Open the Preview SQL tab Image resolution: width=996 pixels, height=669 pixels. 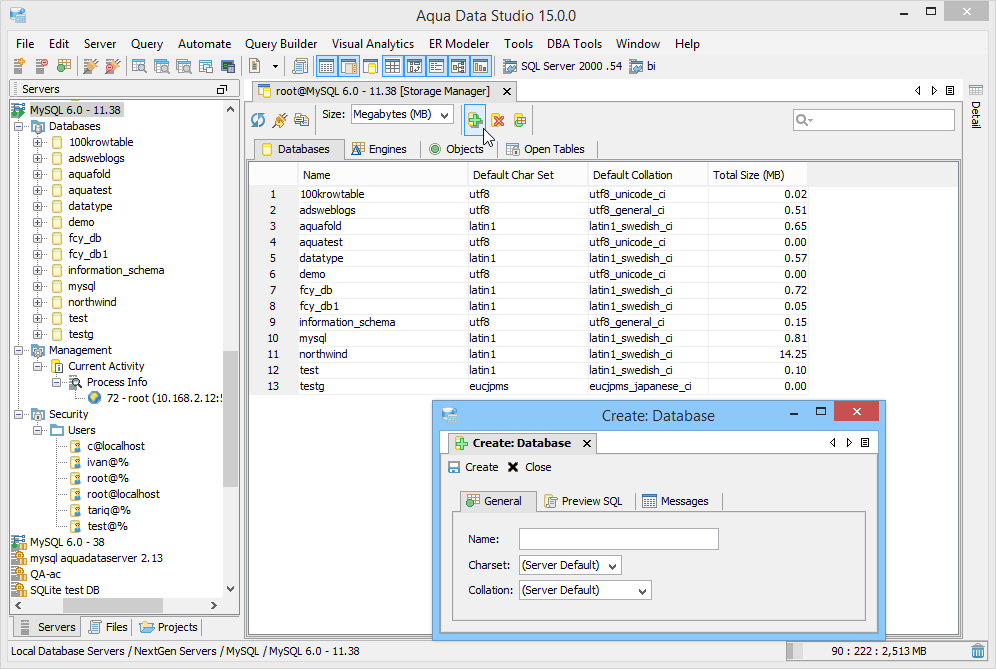coord(584,501)
